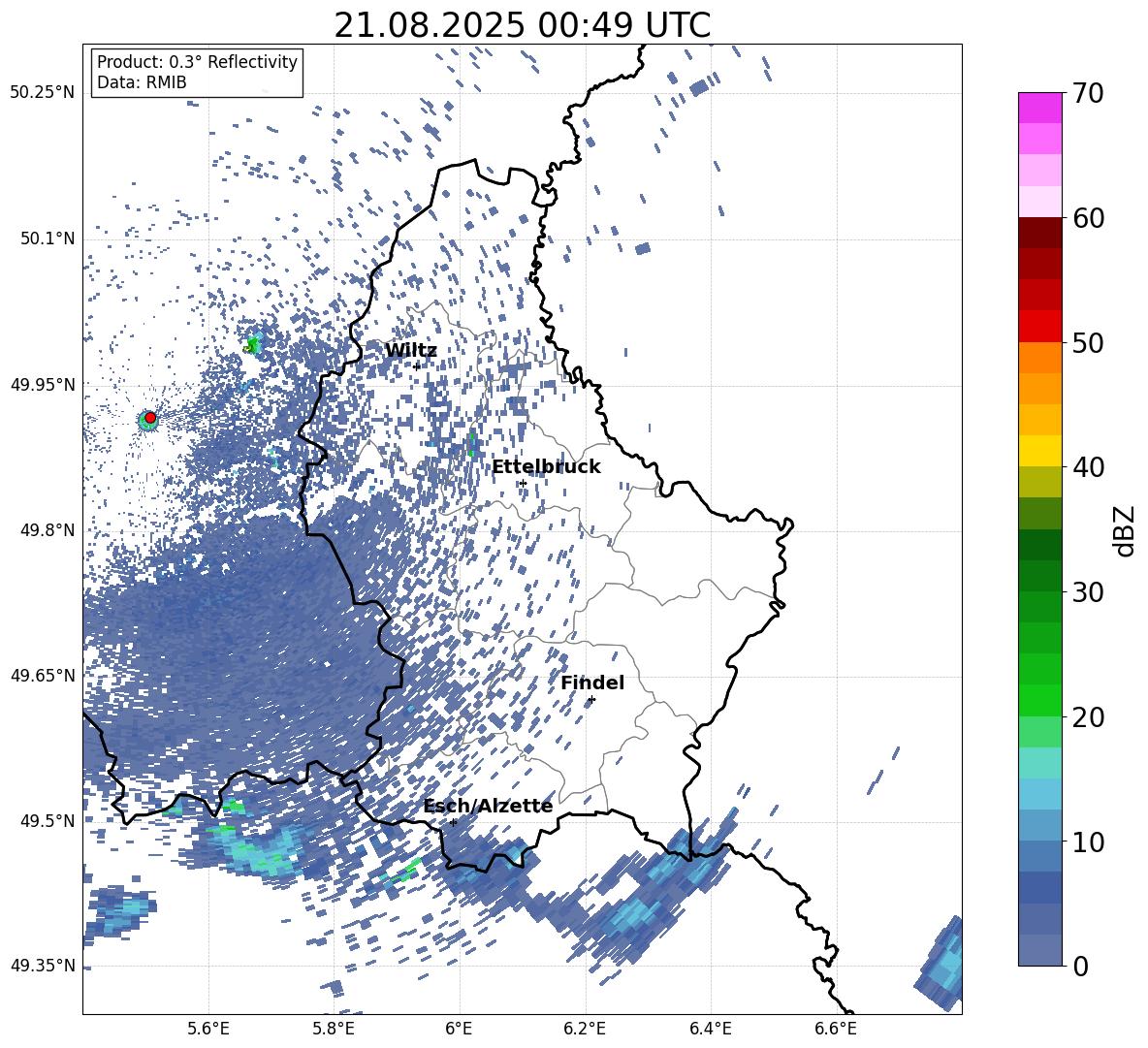
Task: Click the Ettelbruck city label
Action: tap(546, 467)
